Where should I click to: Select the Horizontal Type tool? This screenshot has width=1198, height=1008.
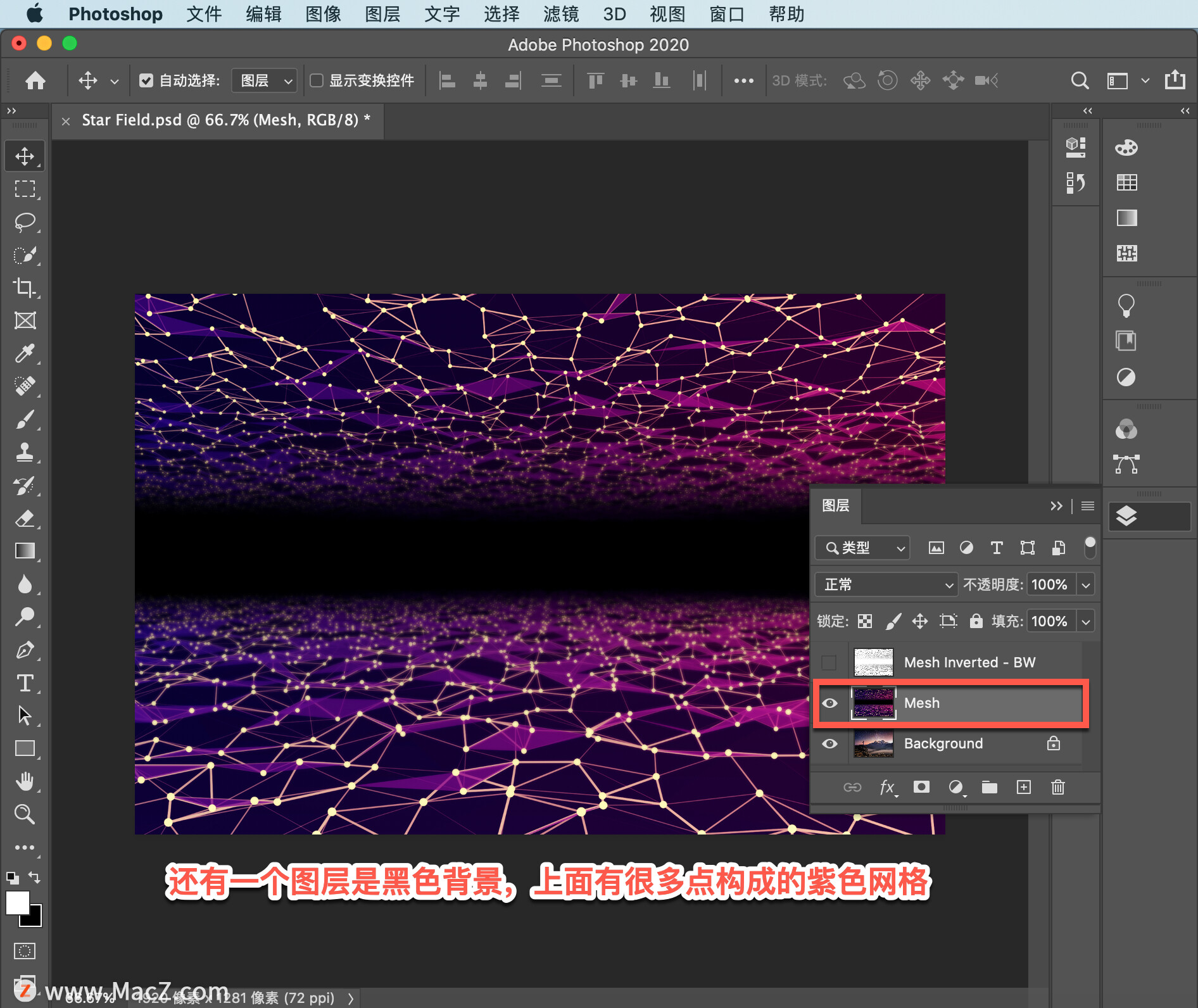pyautogui.click(x=25, y=683)
